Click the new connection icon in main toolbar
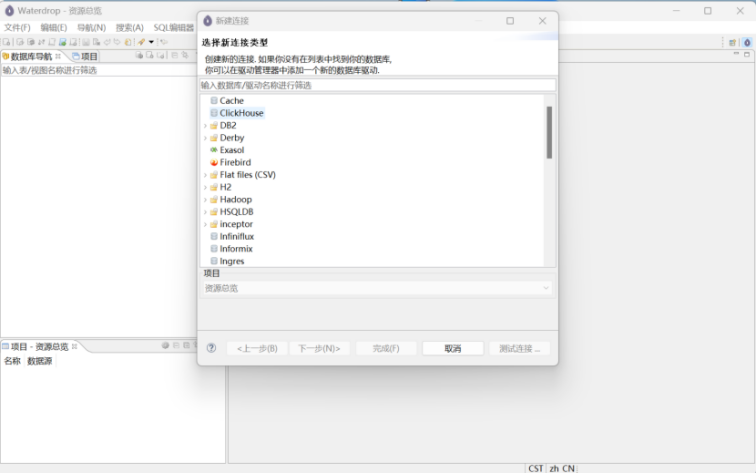 click(6, 42)
